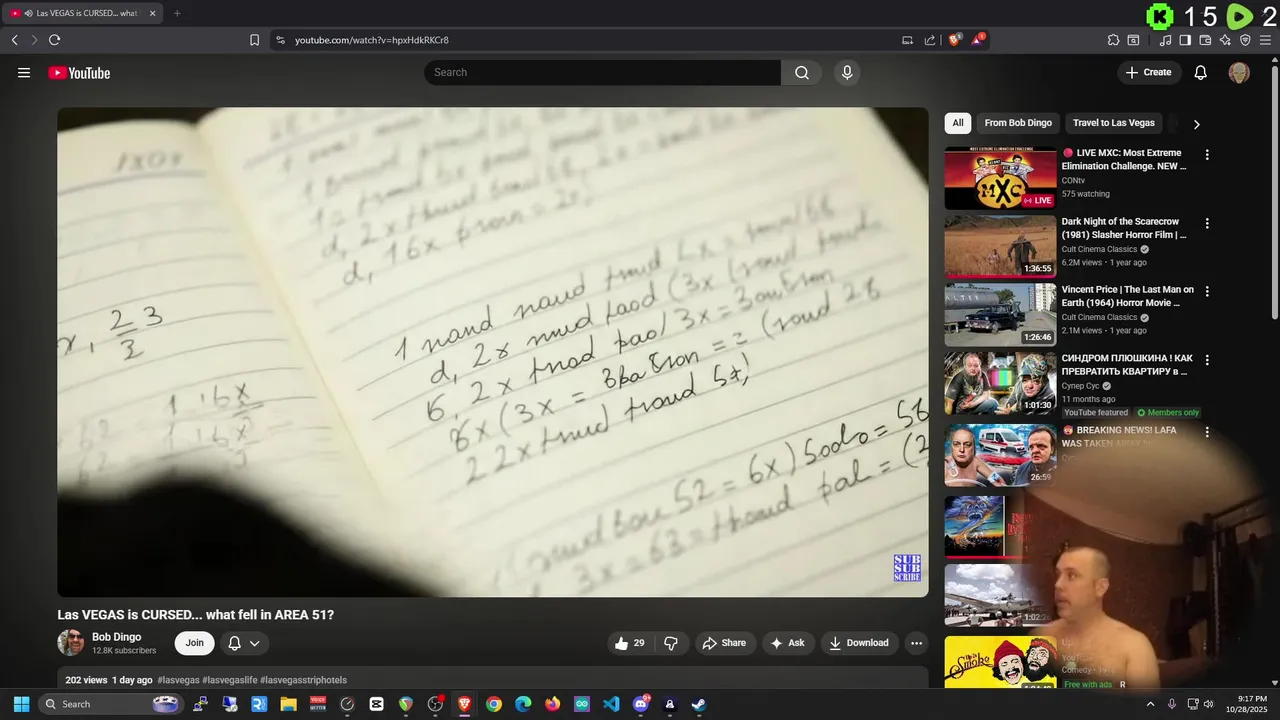Open Bob Dingo channel avatar
Screen dimensions: 1280x720
(71, 643)
